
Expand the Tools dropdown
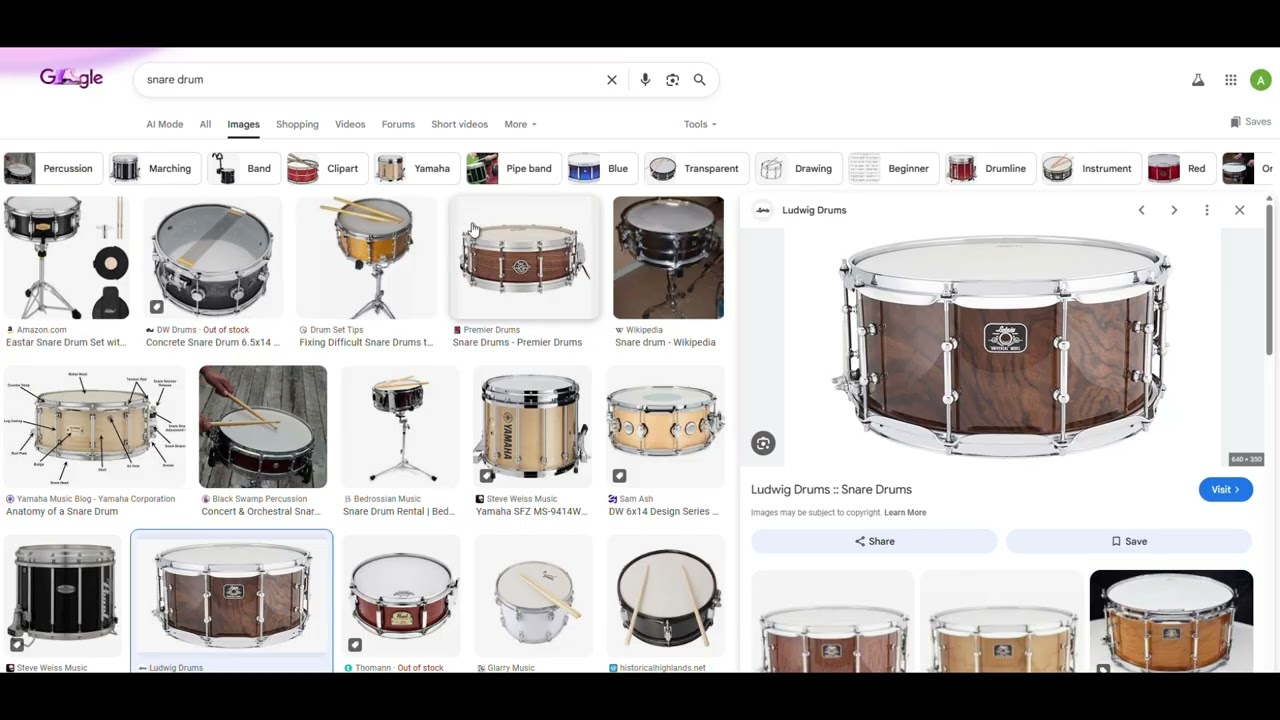[x=700, y=124]
